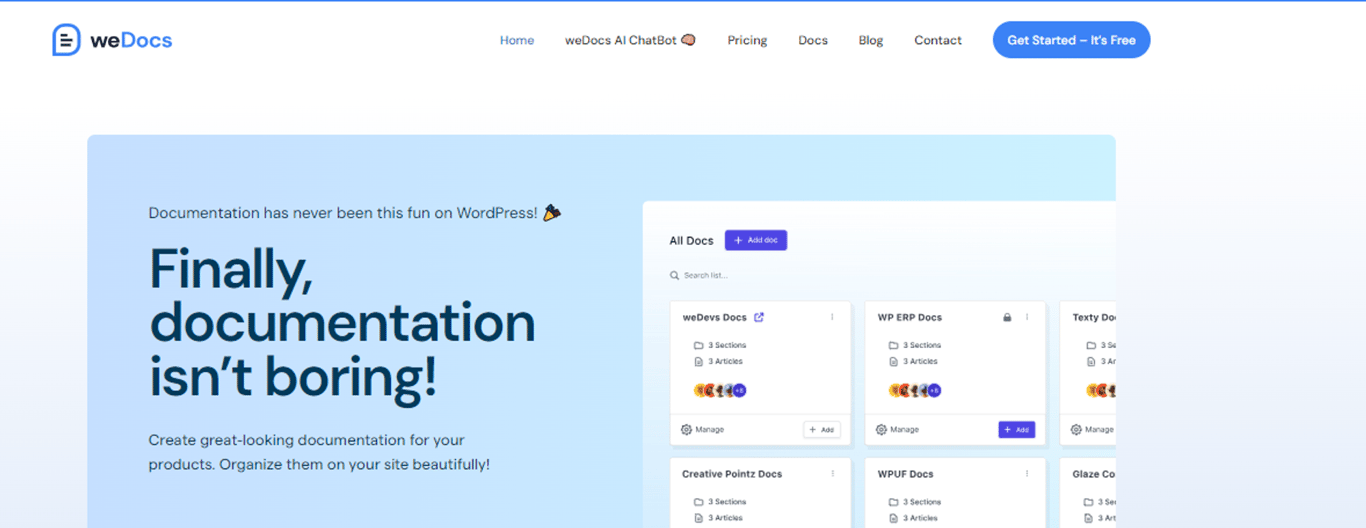Click the WP ERP Docs card title

tap(910, 317)
